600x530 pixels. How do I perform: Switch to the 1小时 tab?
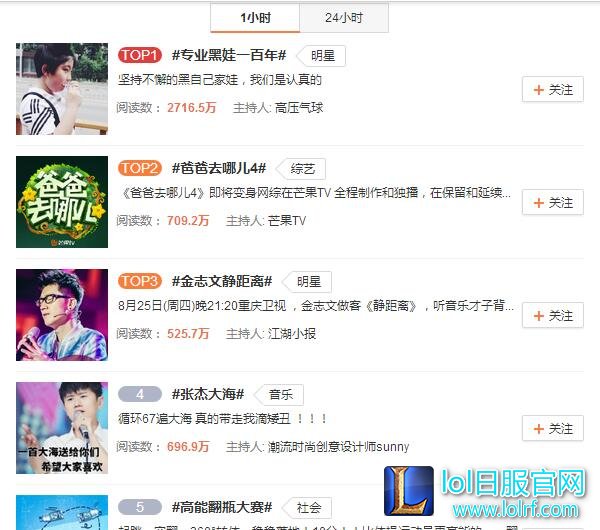[x=255, y=18]
